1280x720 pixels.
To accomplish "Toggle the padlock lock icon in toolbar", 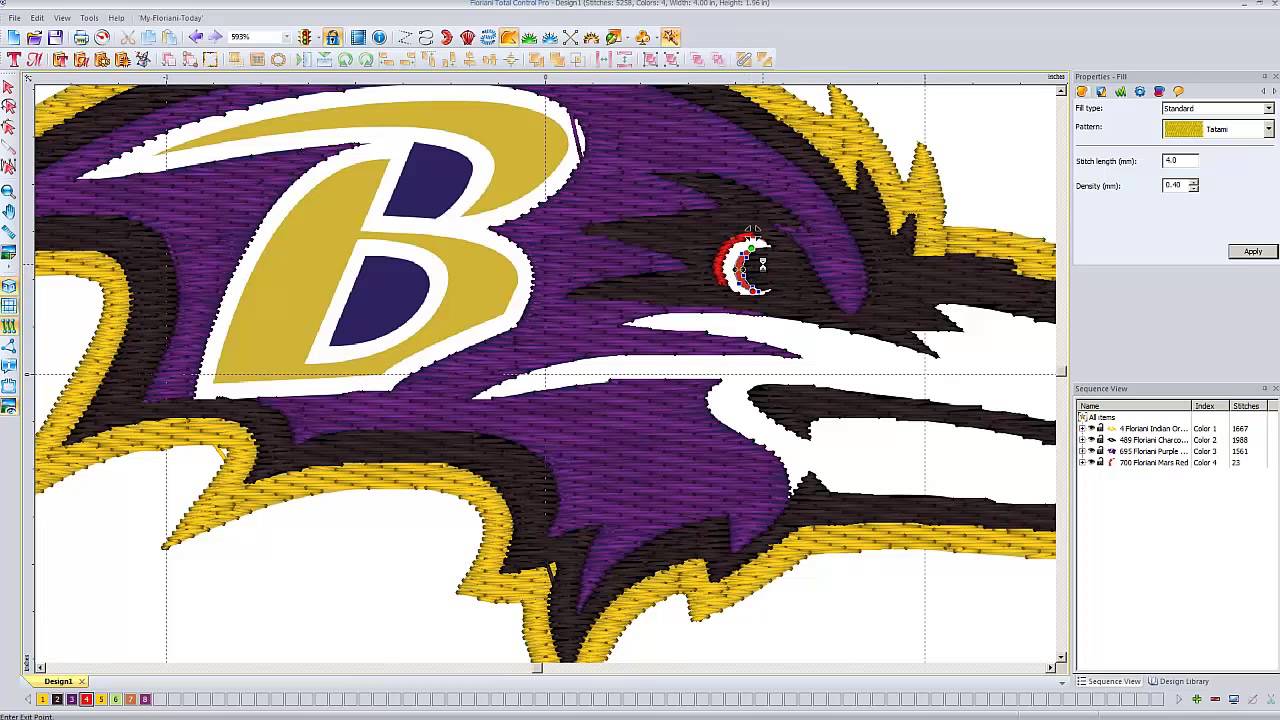I will (333, 37).
